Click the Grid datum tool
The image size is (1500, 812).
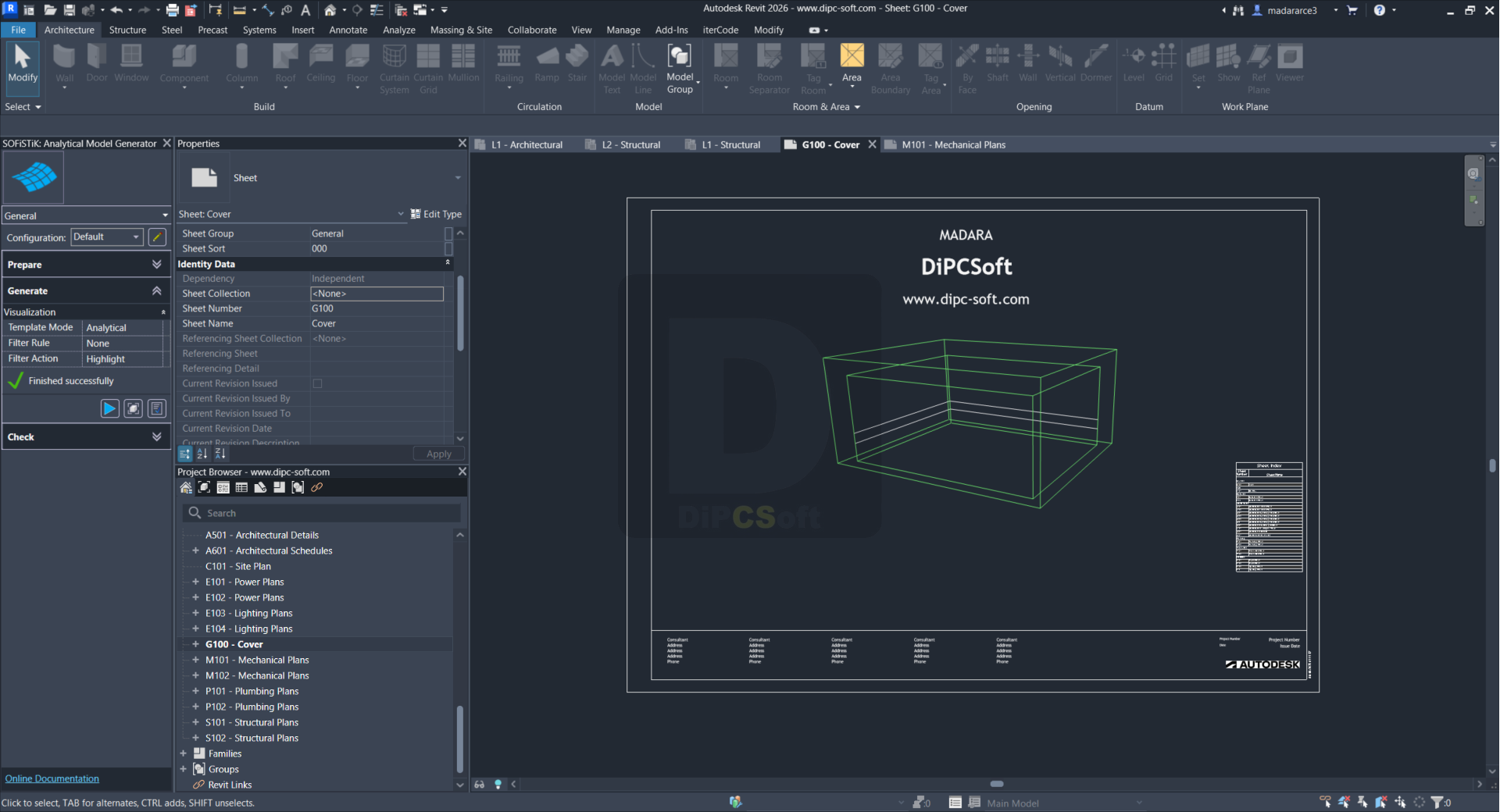pos(1164,63)
